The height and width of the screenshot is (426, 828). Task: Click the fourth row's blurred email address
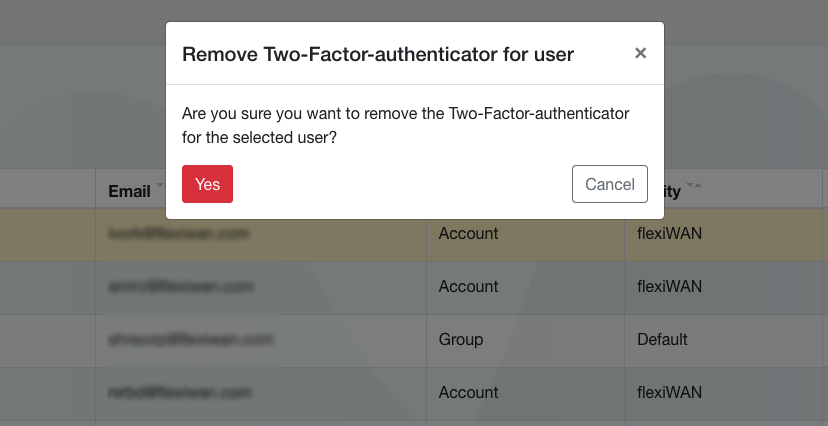(179, 393)
